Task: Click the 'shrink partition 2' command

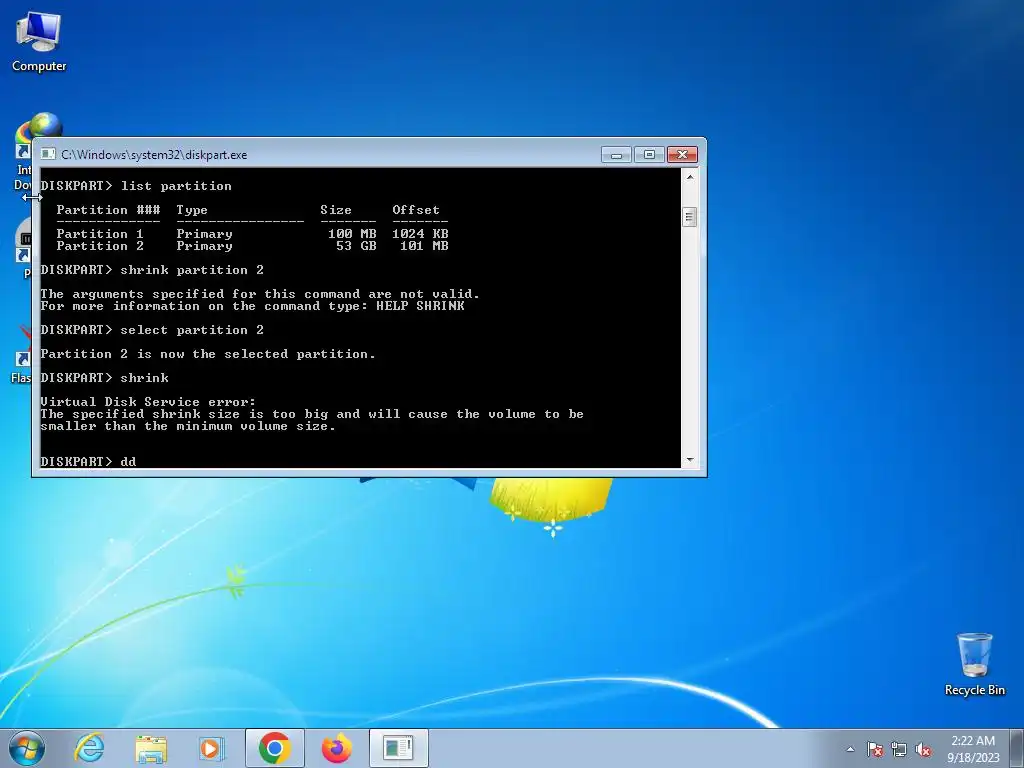Action: [x=192, y=270]
